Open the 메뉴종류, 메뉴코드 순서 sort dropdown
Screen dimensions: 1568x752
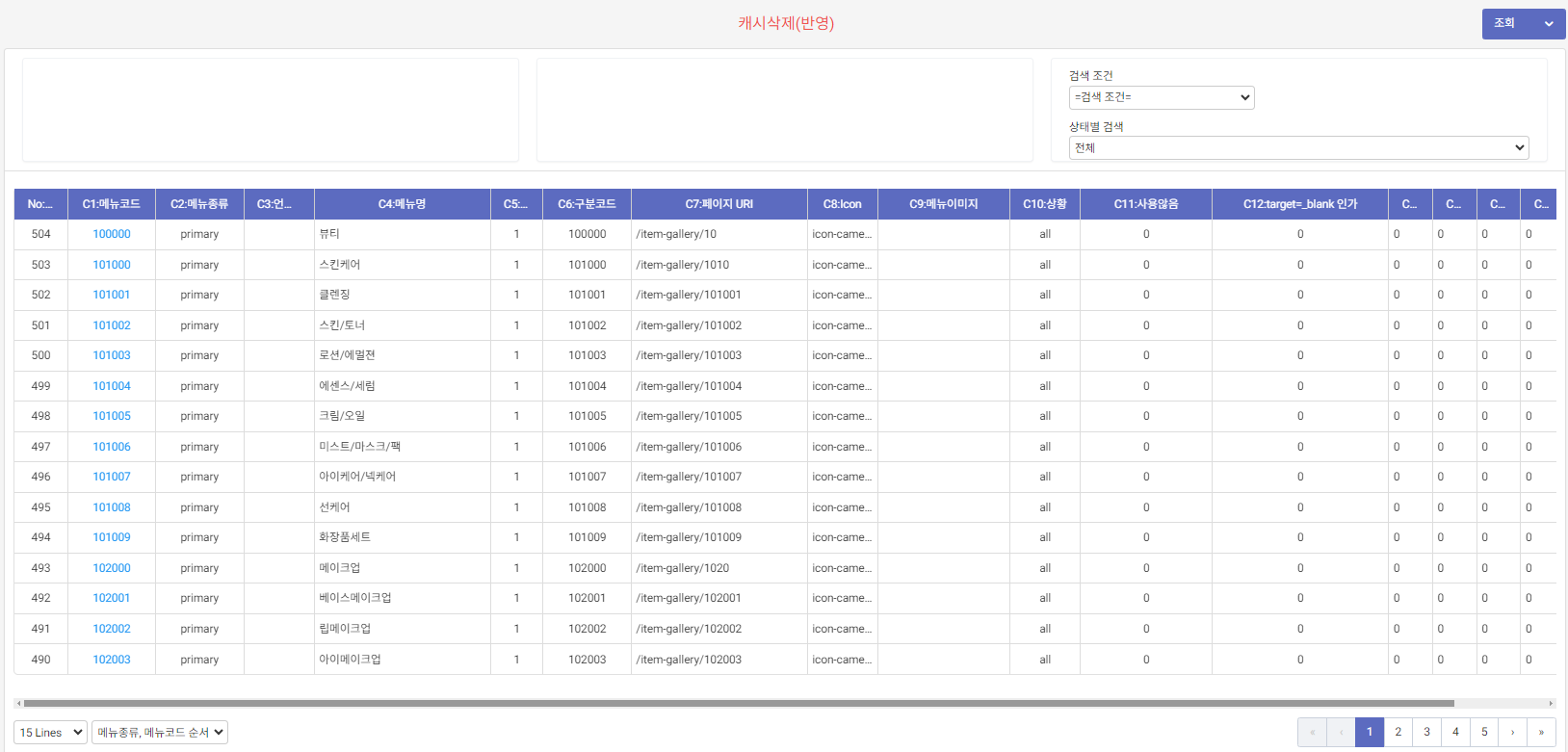(x=160, y=733)
